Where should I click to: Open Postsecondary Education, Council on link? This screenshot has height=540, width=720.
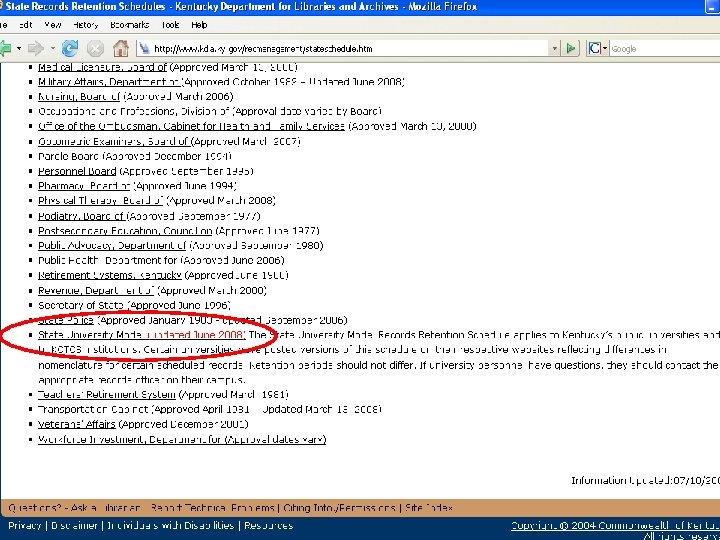(x=125, y=231)
